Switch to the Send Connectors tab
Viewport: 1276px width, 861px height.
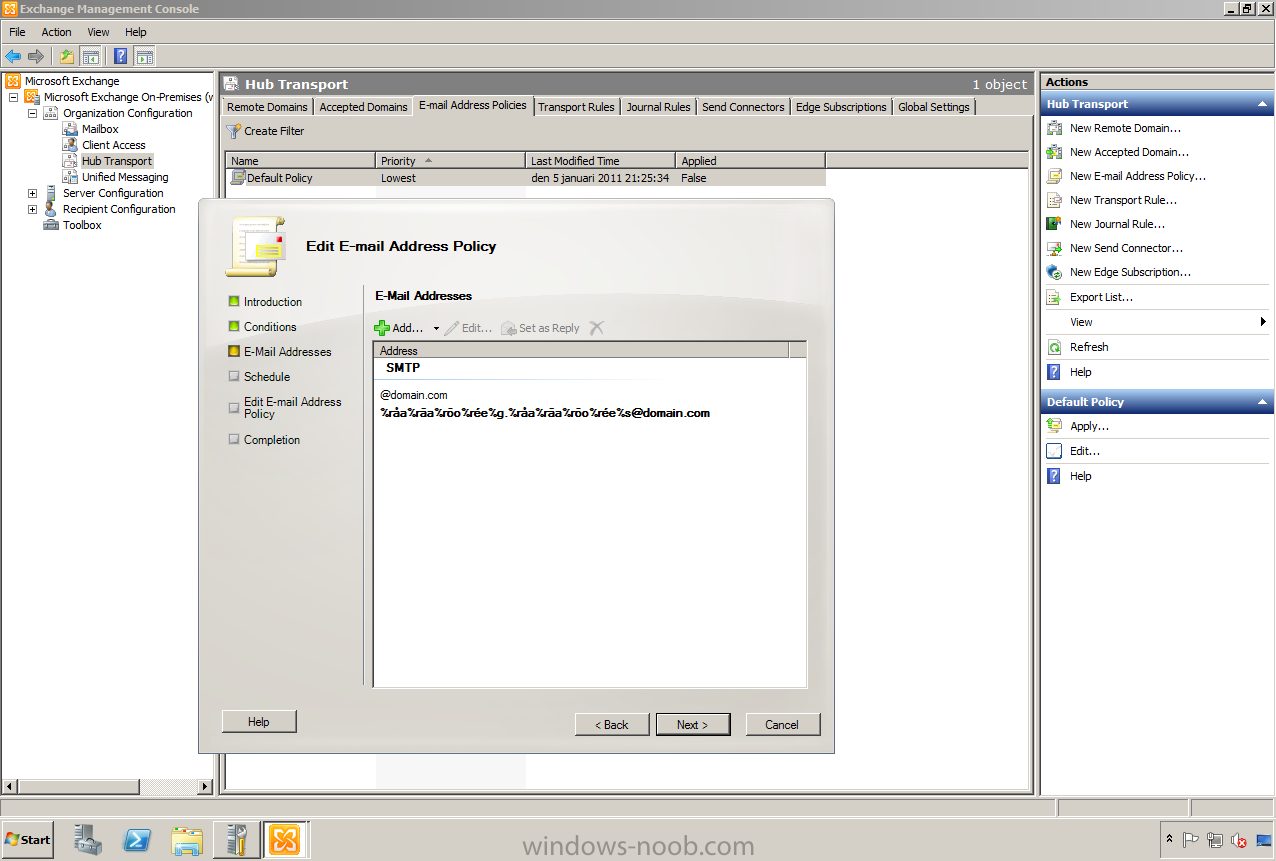743,107
